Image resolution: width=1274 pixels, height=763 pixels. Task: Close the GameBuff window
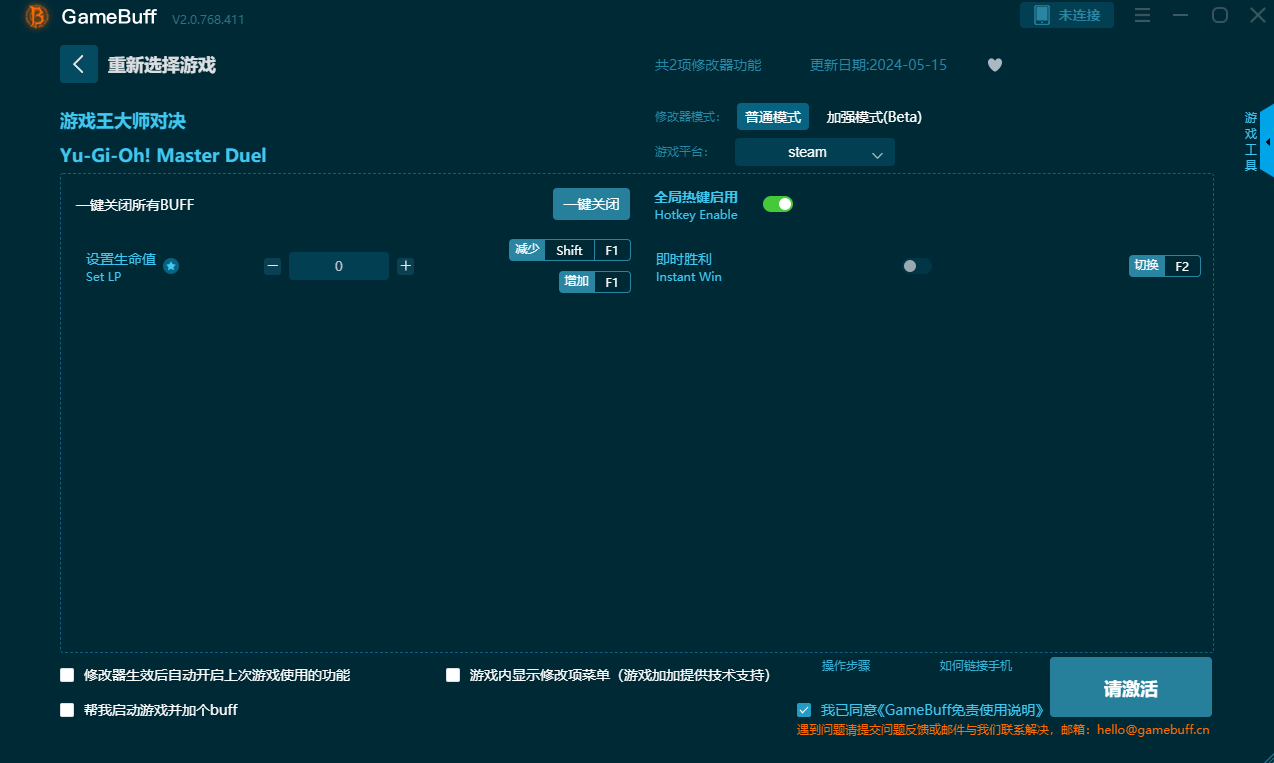[1258, 15]
